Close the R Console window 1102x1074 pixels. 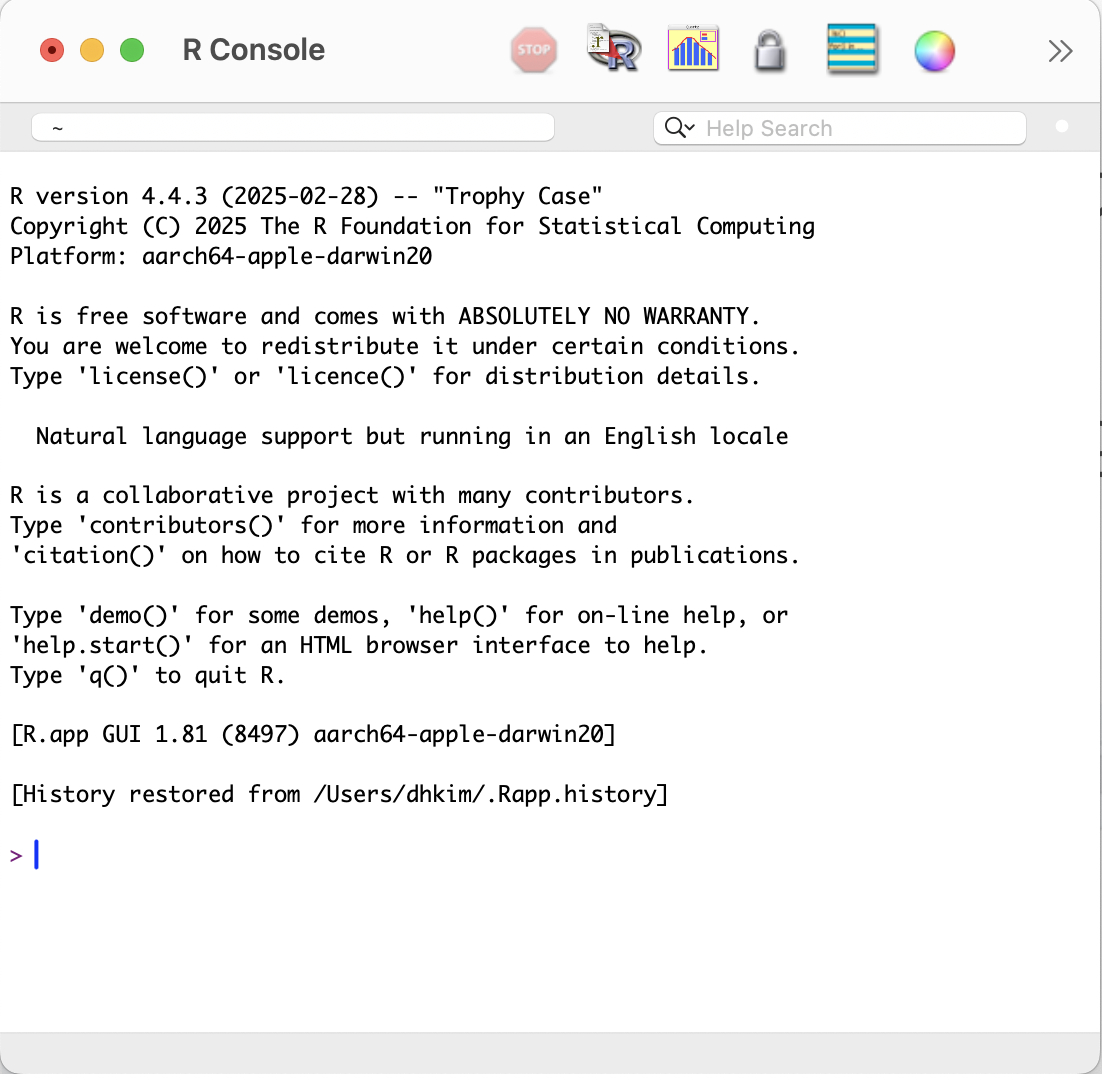(52, 51)
